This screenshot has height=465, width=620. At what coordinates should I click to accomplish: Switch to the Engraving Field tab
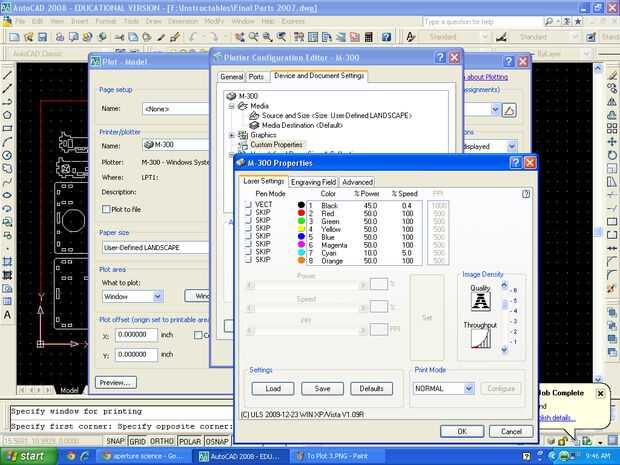point(313,182)
